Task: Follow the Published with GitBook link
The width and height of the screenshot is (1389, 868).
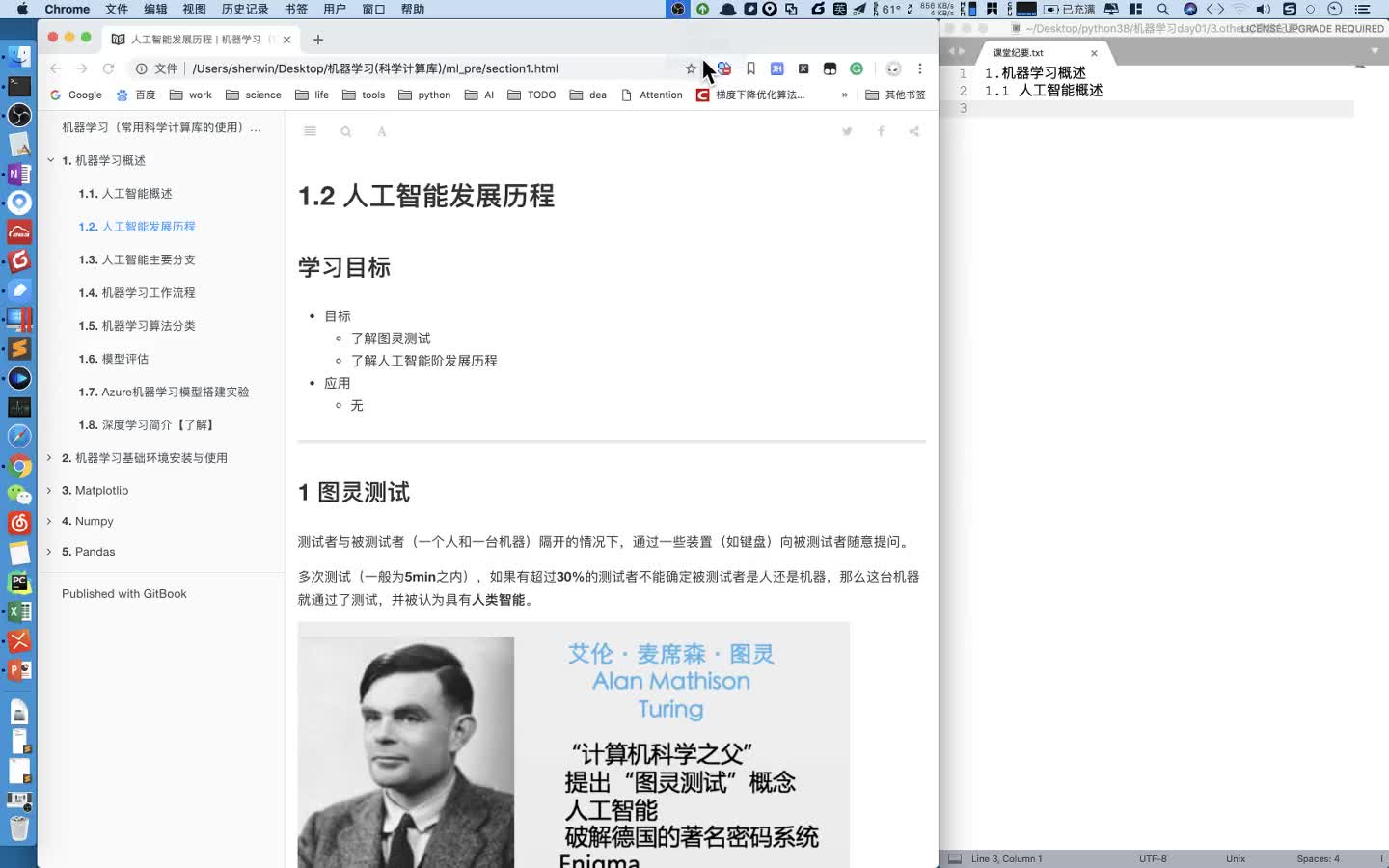Action: (124, 594)
